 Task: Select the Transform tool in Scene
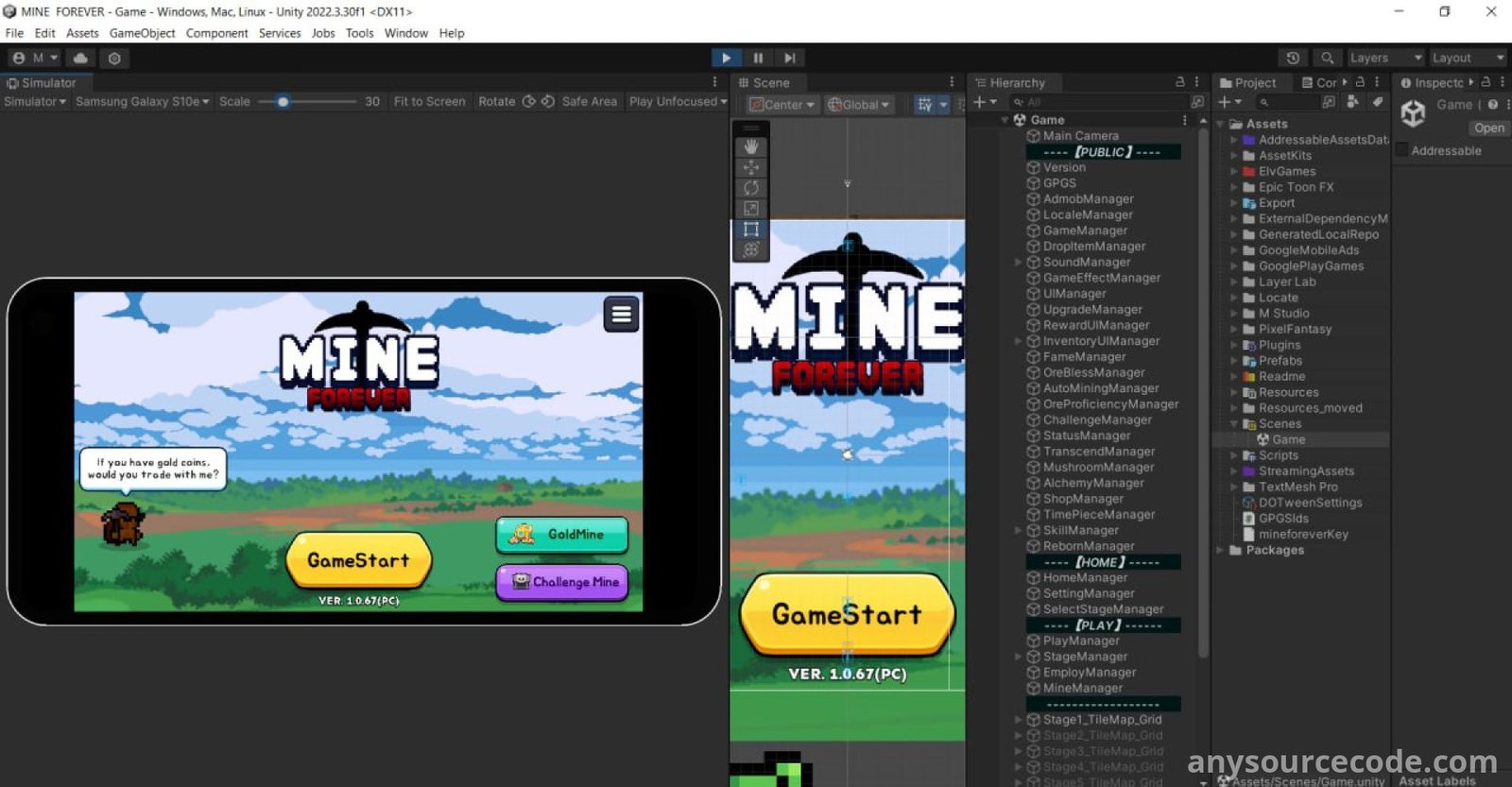pyautogui.click(x=751, y=249)
